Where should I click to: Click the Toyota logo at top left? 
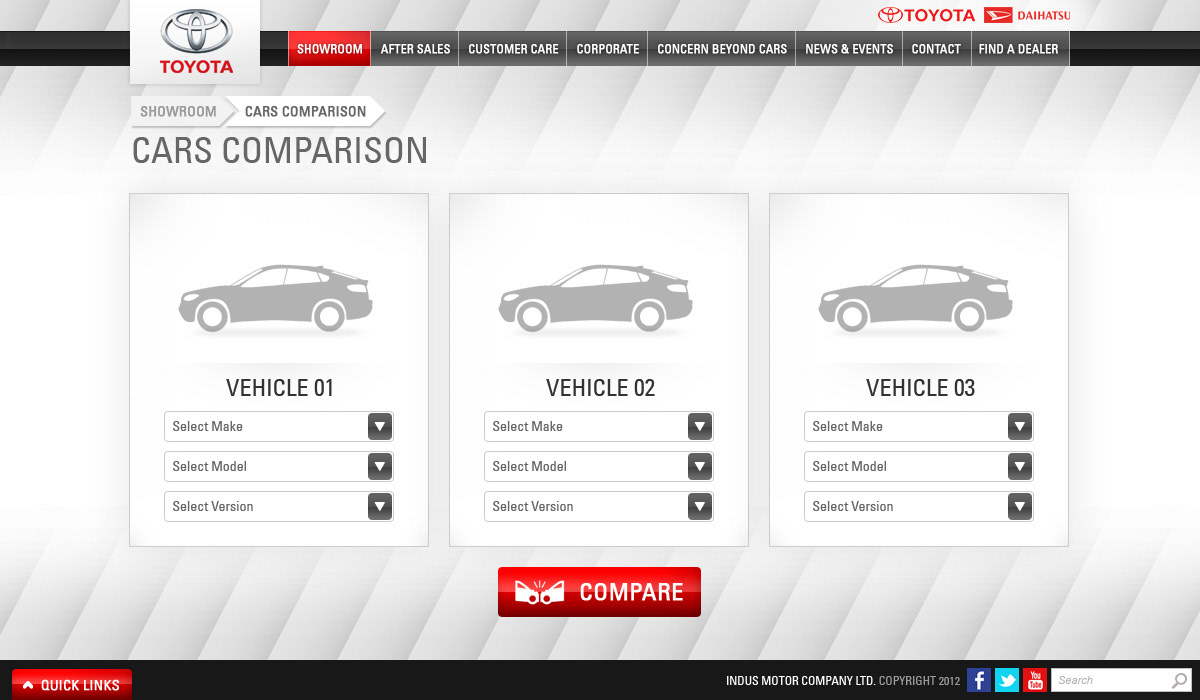[195, 42]
